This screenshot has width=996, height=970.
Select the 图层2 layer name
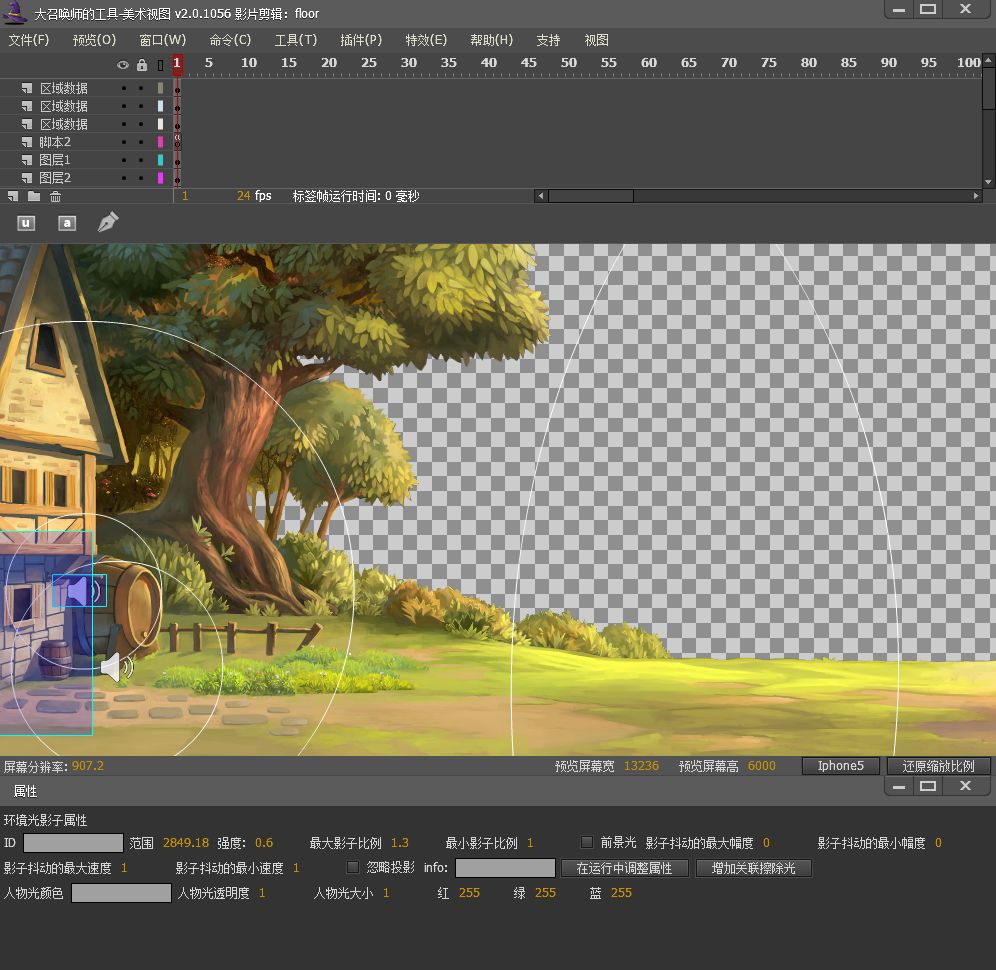click(x=55, y=177)
